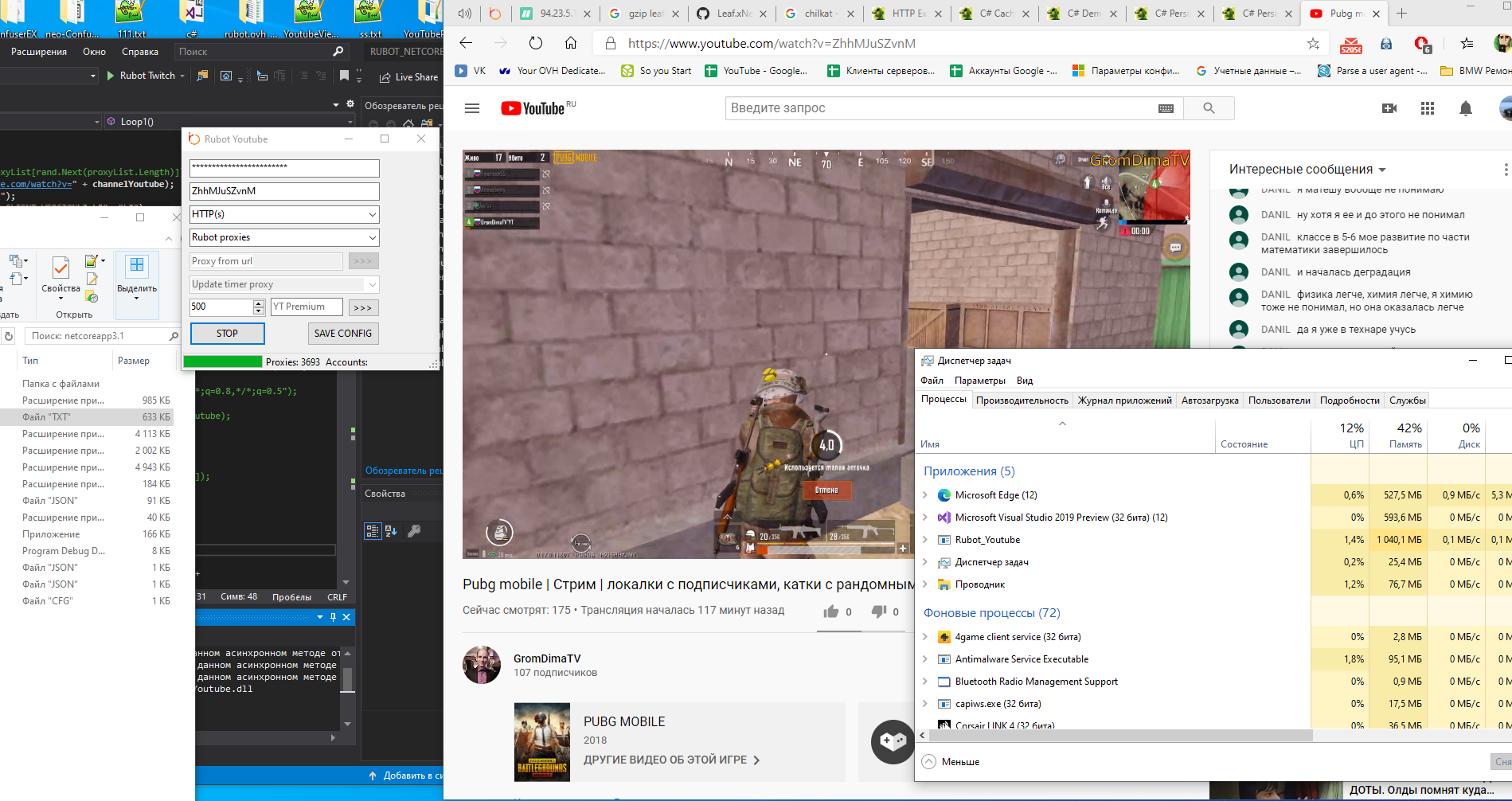Dislike the video with thumbs down
Image resolution: width=1512 pixels, height=801 pixels.
coord(879,611)
